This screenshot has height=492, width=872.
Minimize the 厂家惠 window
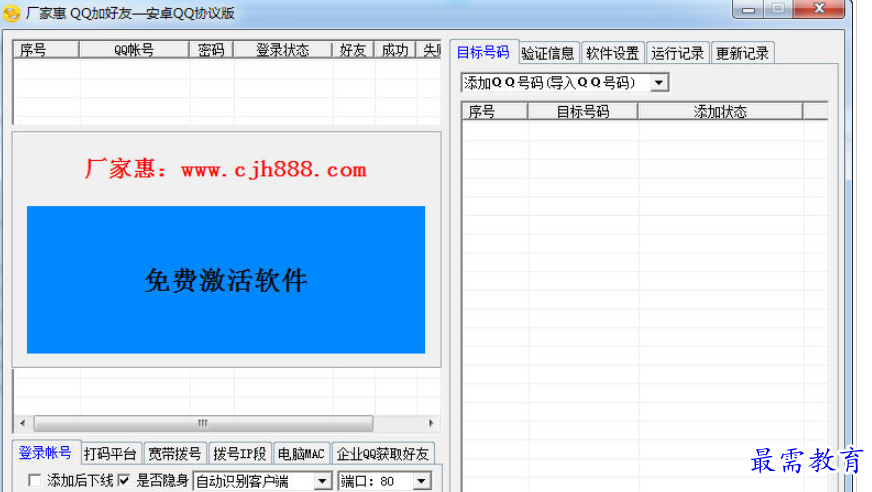click(x=749, y=9)
